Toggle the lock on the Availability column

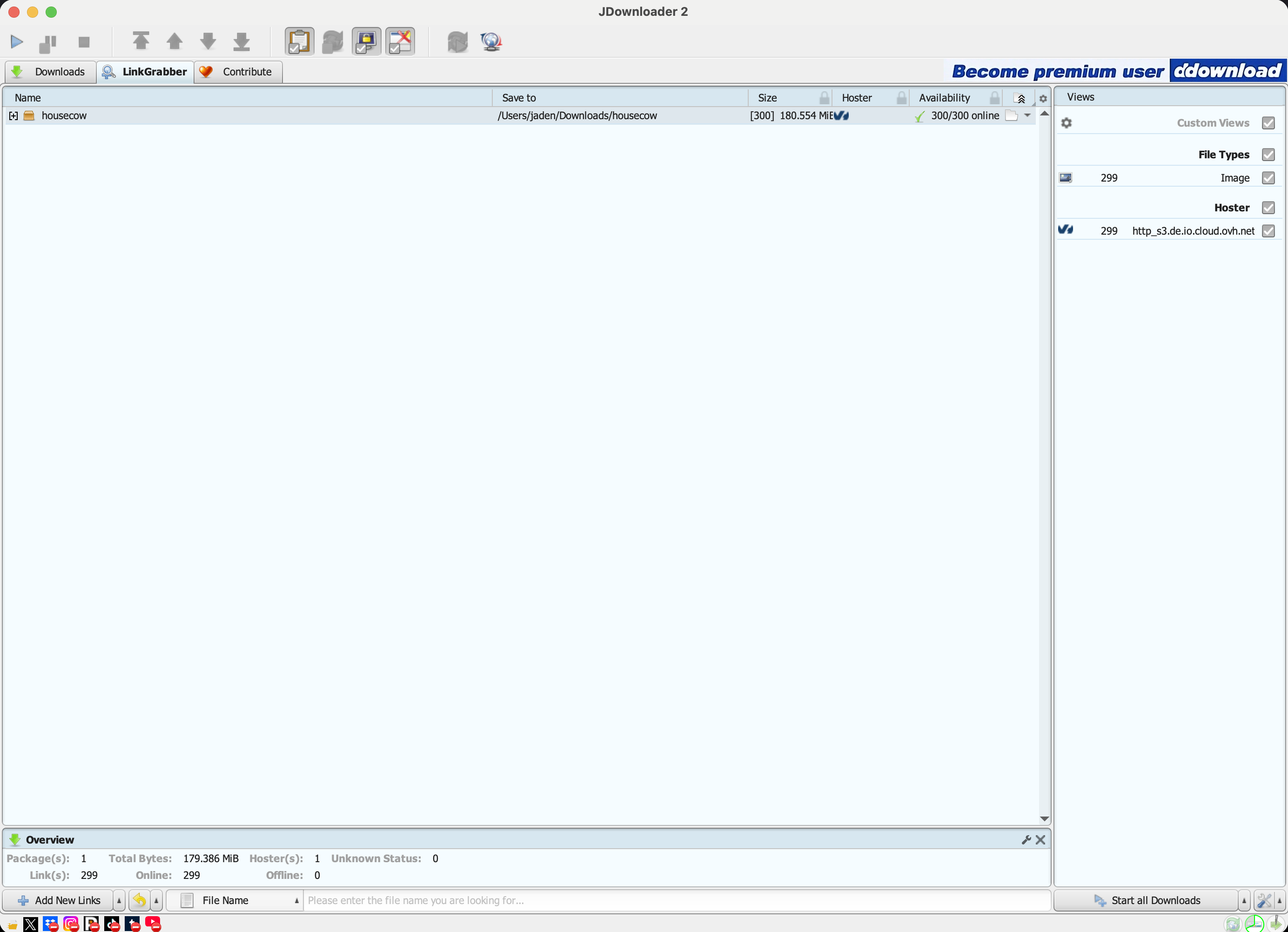pos(994,98)
